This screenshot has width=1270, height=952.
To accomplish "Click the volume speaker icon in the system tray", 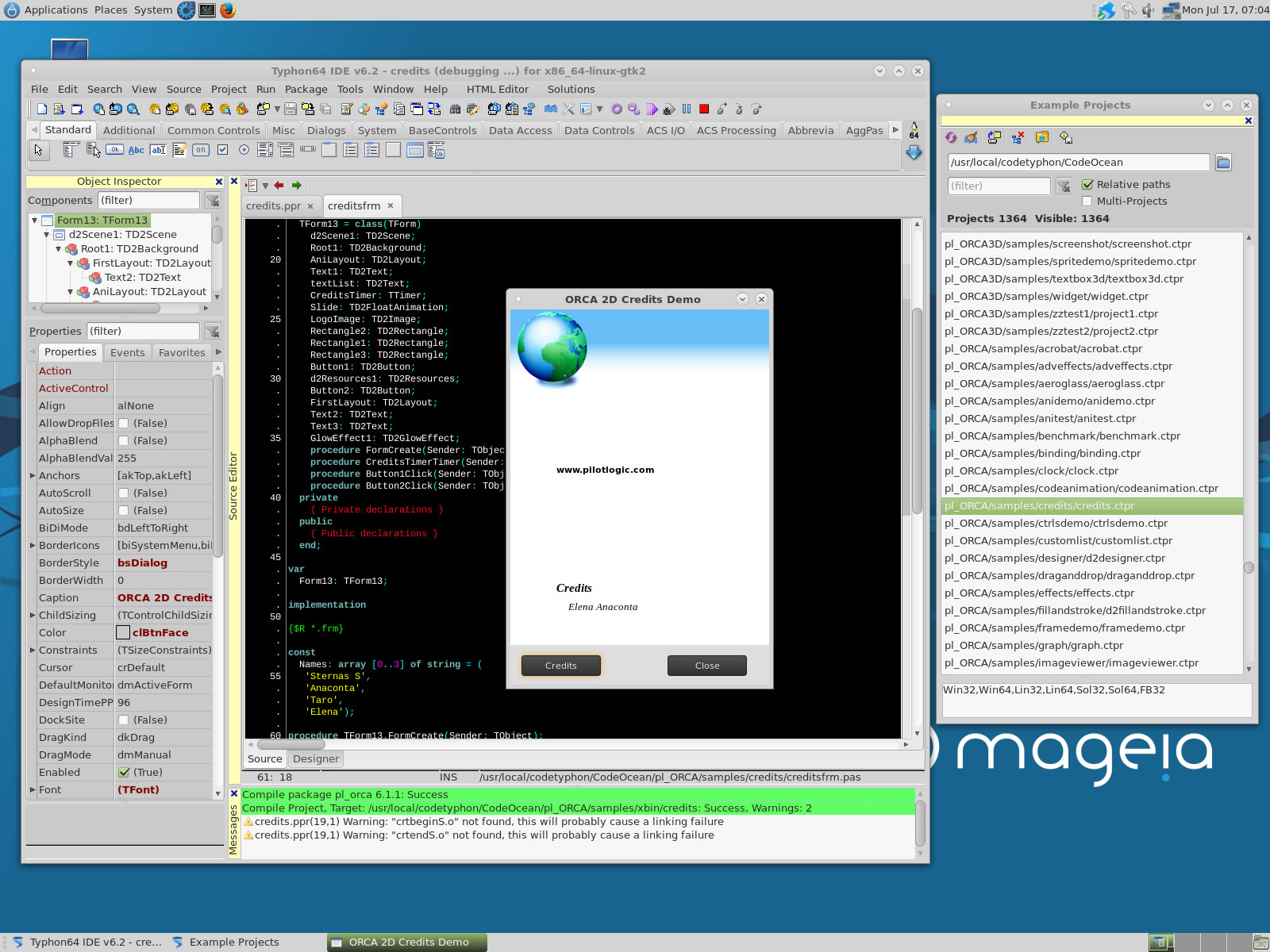I will 1148,10.
